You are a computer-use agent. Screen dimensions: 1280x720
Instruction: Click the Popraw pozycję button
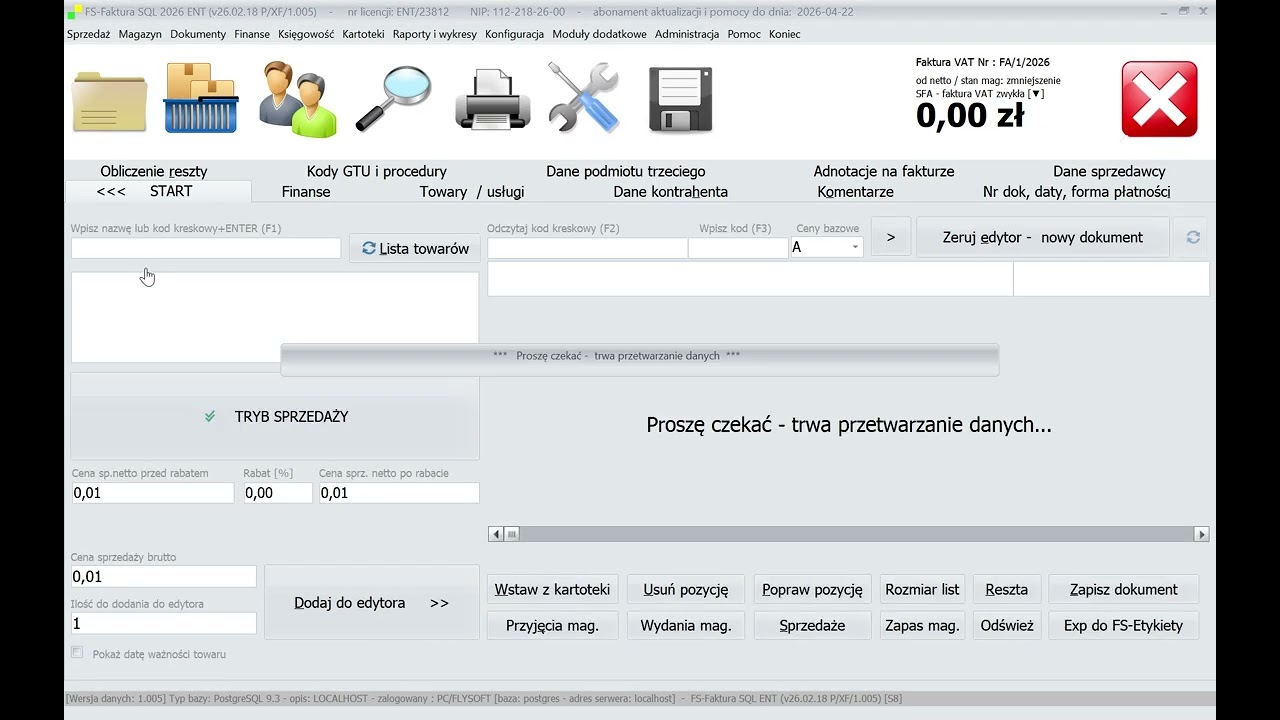812,589
